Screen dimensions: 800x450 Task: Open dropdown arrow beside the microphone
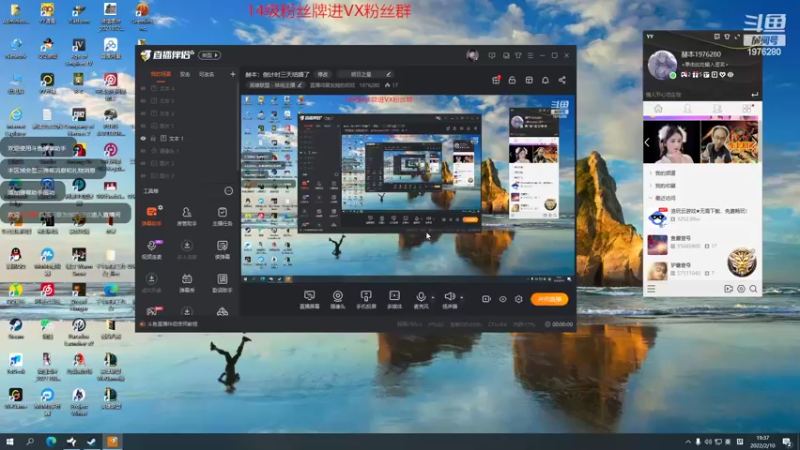tap(433, 297)
